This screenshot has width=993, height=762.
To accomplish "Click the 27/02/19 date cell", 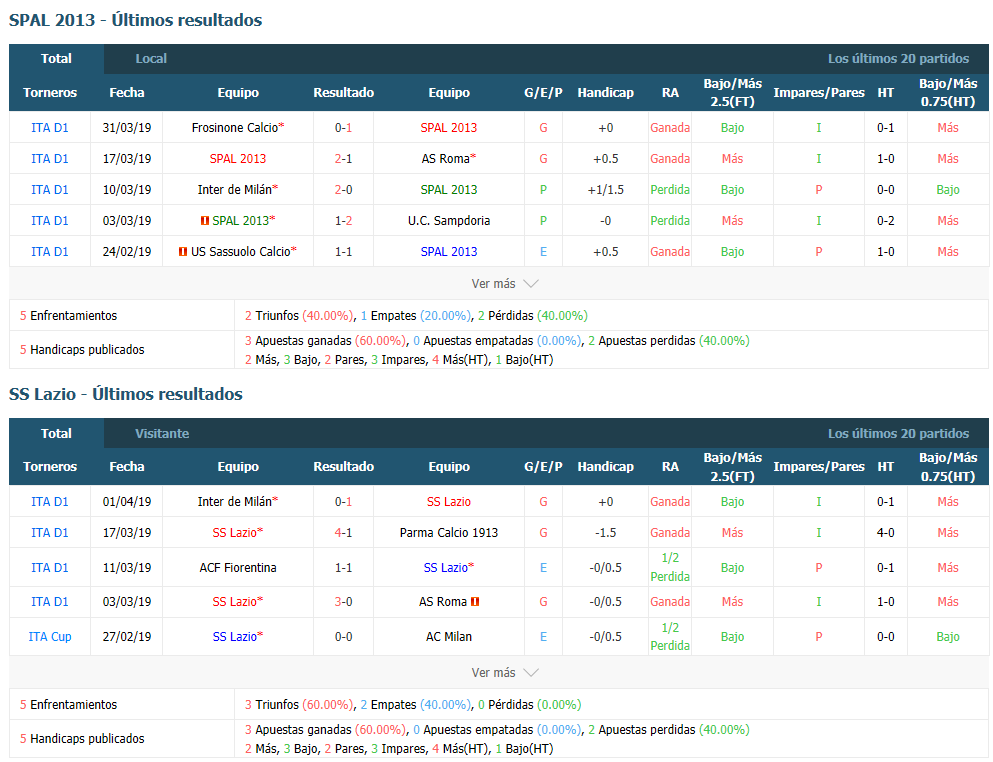I will tap(127, 637).
